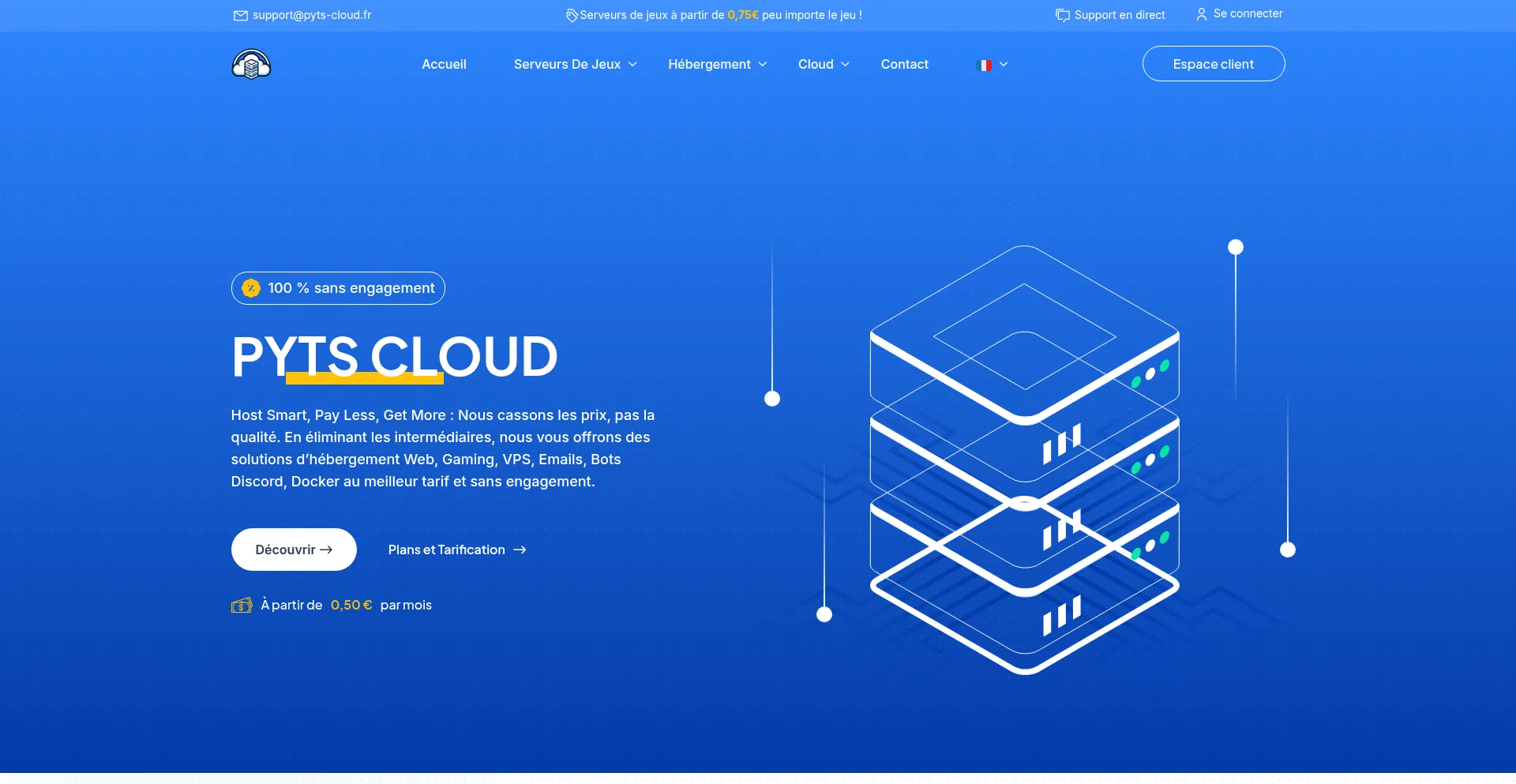
Task: Go to Accueil in the navigation
Action: 444,64
